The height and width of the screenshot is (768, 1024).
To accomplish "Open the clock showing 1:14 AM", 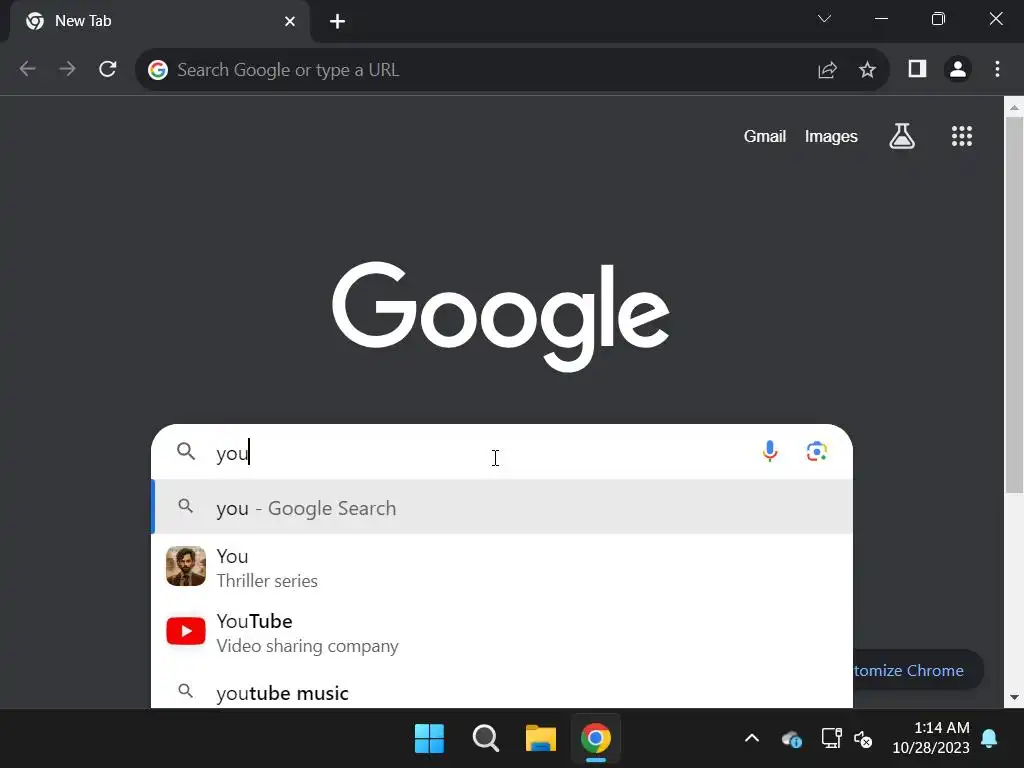I will (931, 737).
